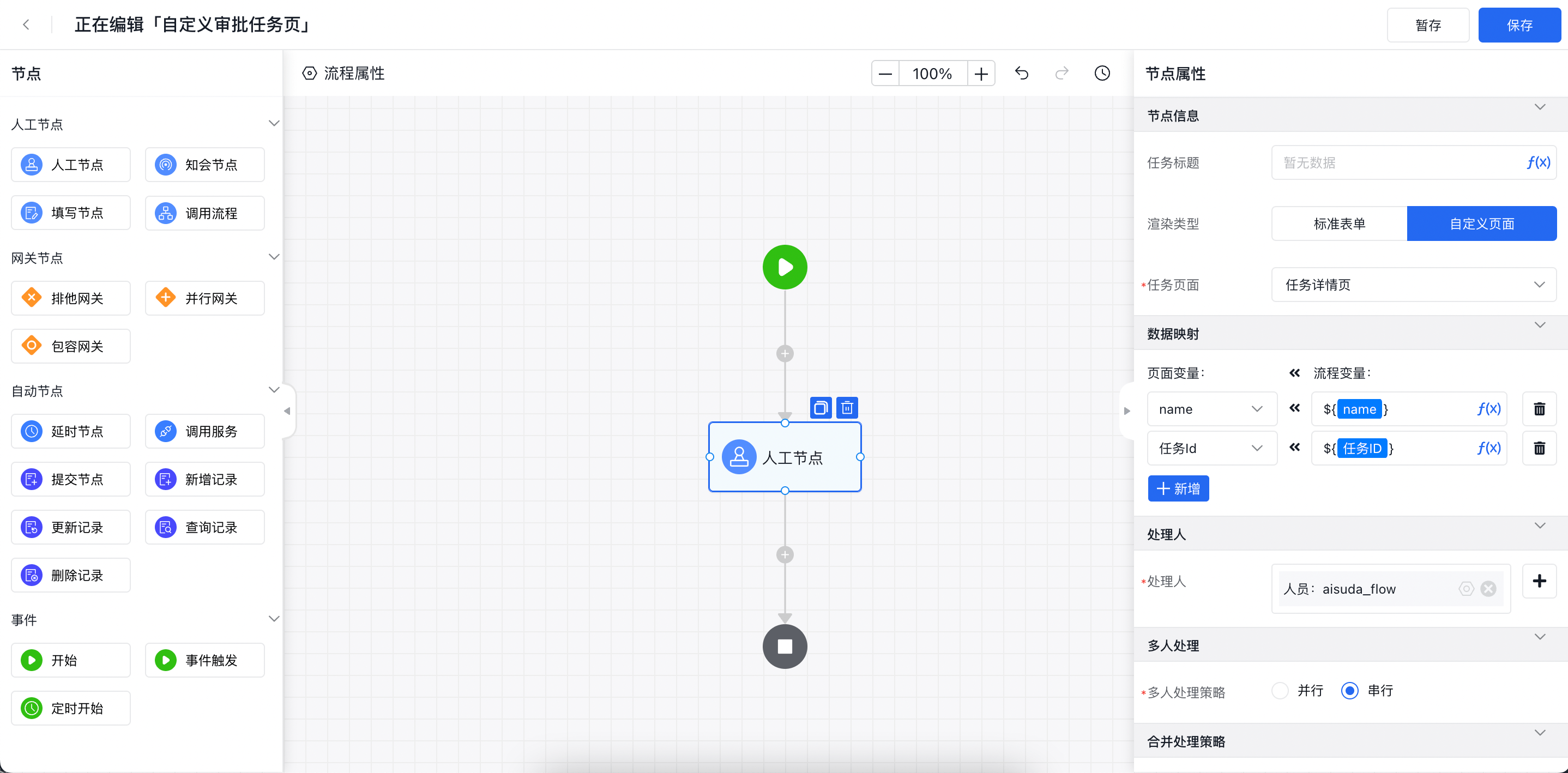Screen dimensions: 1568x773
Task: Collapse the 数据映射 section
Action: point(1540,325)
